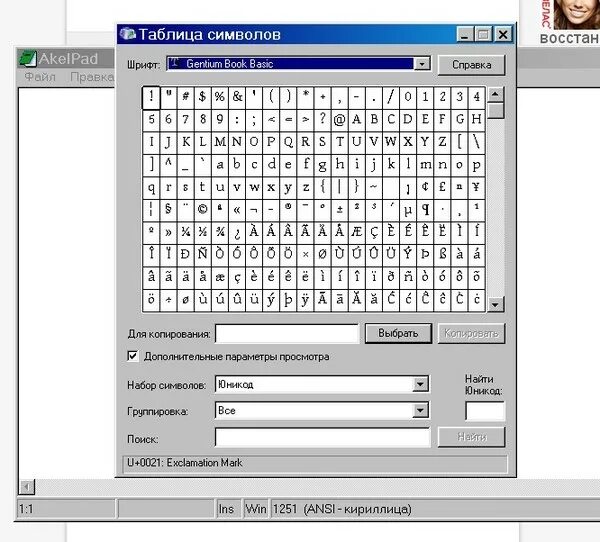
Task: Select the lowercase g character cell
Action: [x=322, y=165]
